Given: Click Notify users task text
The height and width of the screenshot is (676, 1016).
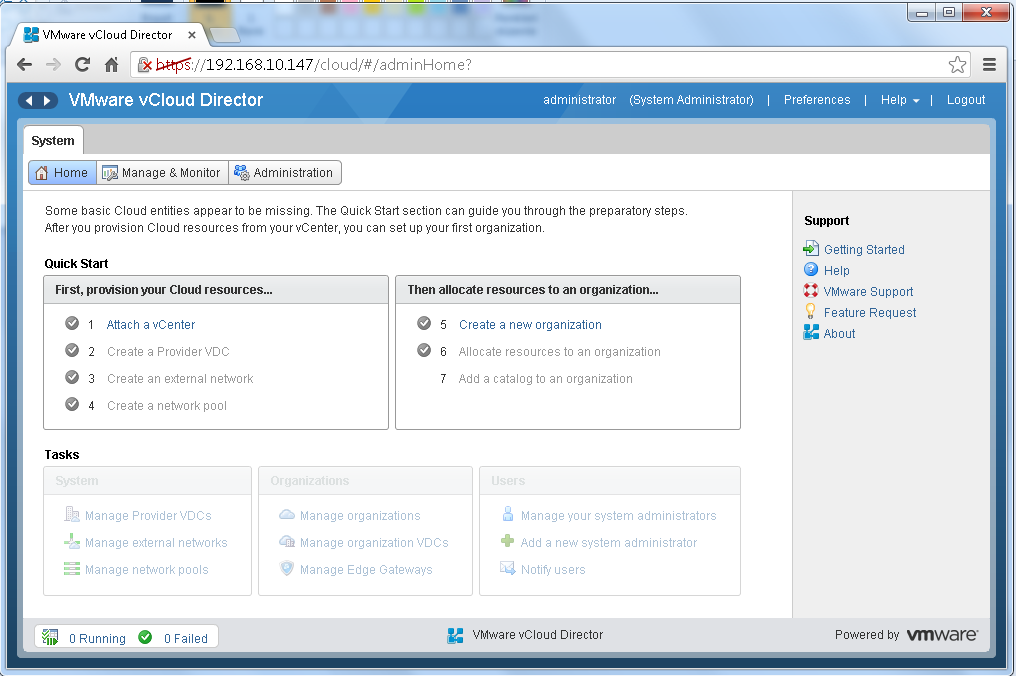Looking at the screenshot, I should [x=553, y=570].
